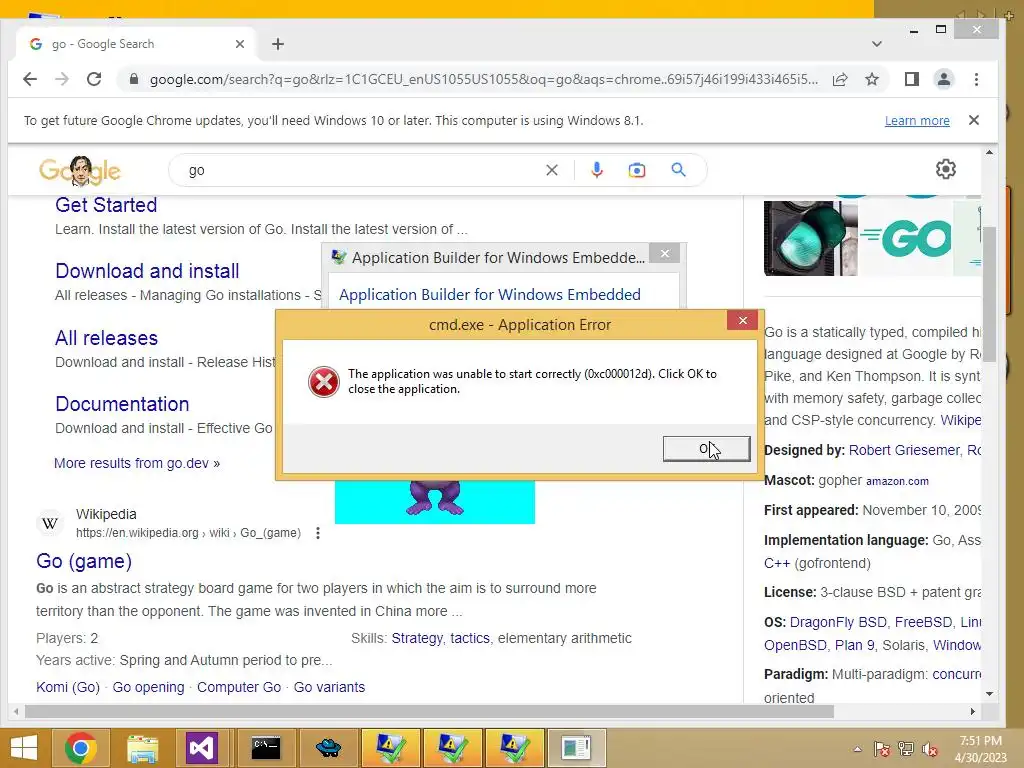The width and height of the screenshot is (1024, 768).
Task: Close the cmd.exe Application Error dialog
Action: pyautogui.click(x=743, y=320)
